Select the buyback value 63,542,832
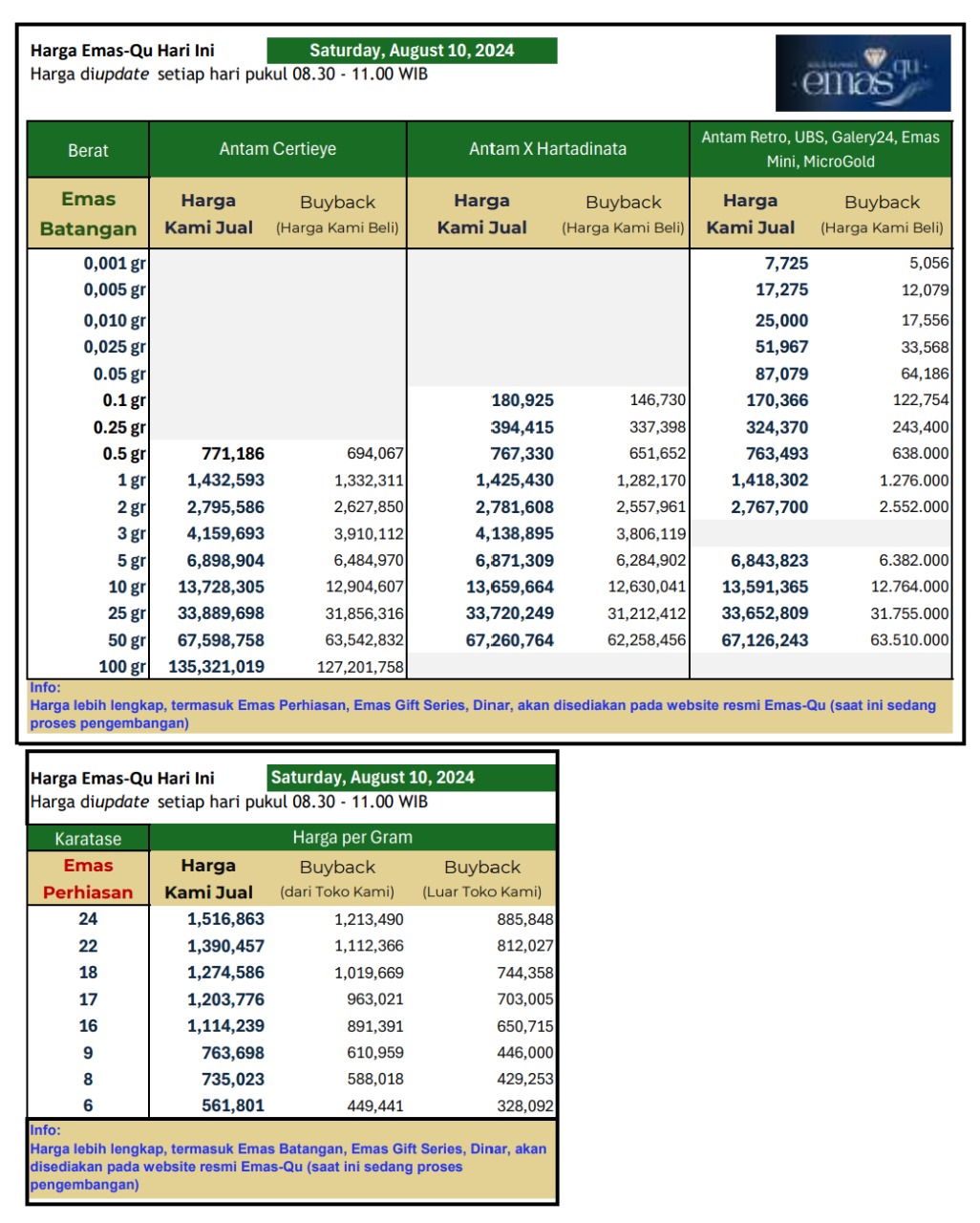Screen dimensions: 980x1223 tap(365, 640)
